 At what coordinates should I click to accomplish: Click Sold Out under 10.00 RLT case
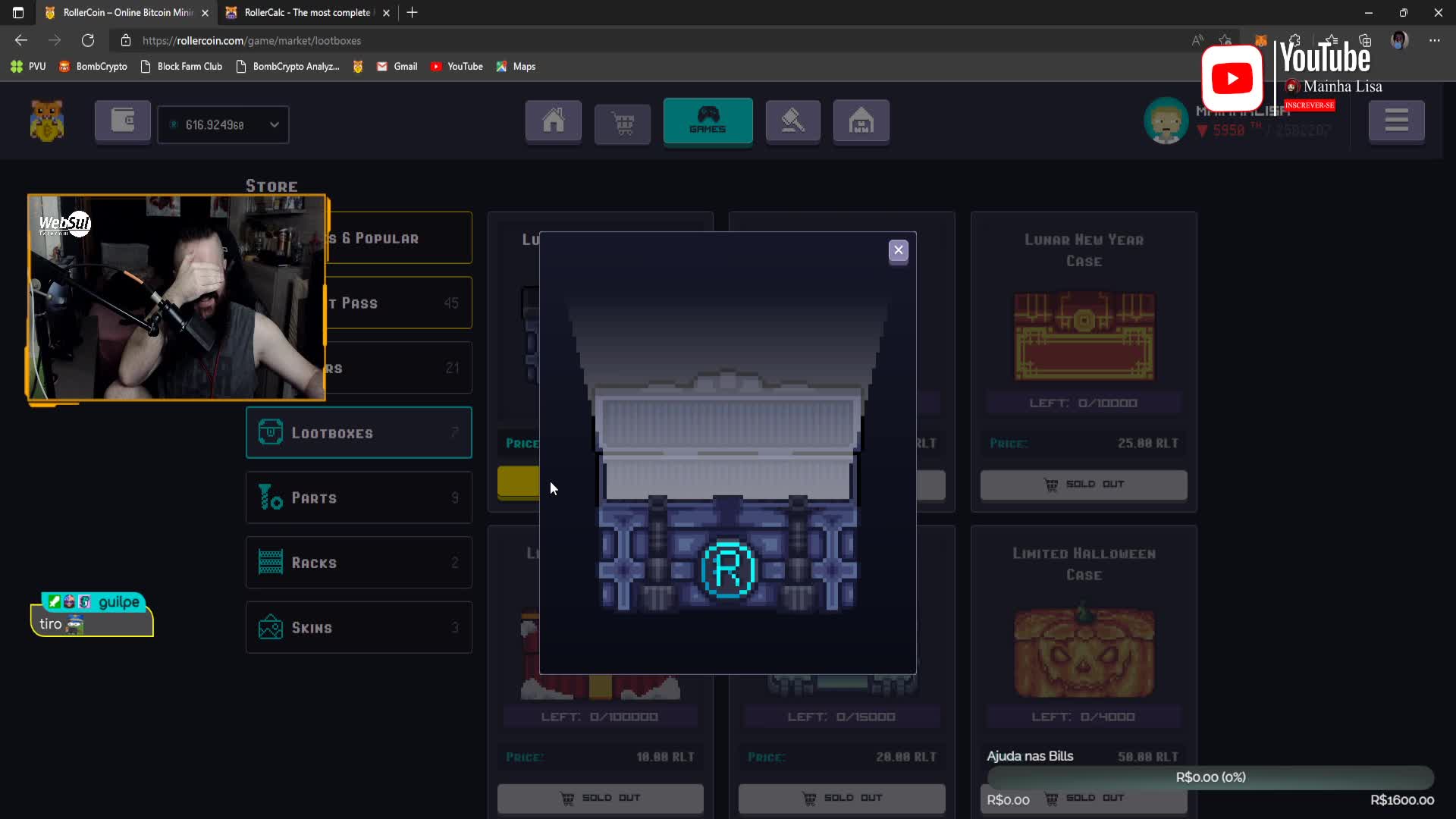[x=601, y=798]
